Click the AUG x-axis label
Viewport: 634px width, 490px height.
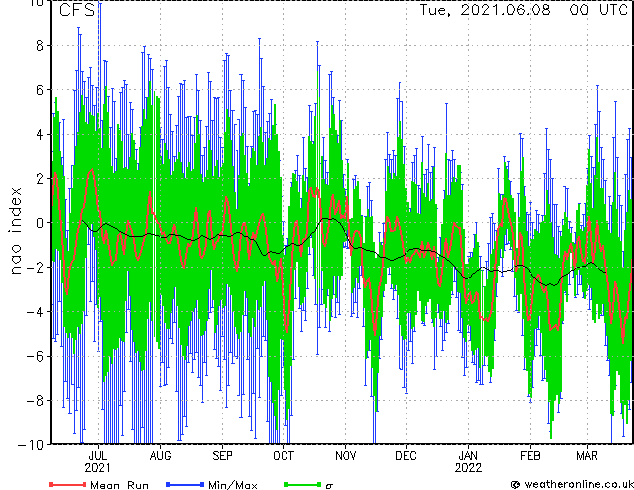coord(161,456)
